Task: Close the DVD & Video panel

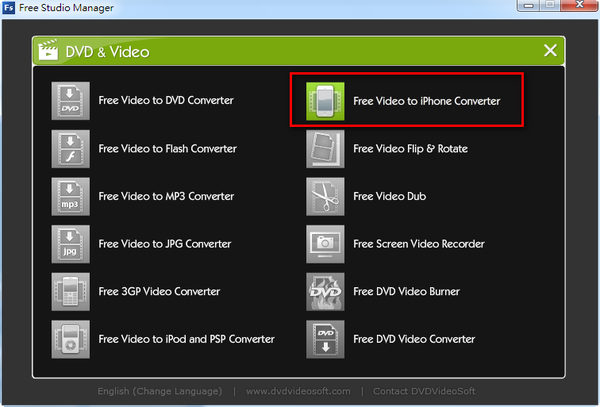Action: (x=550, y=50)
